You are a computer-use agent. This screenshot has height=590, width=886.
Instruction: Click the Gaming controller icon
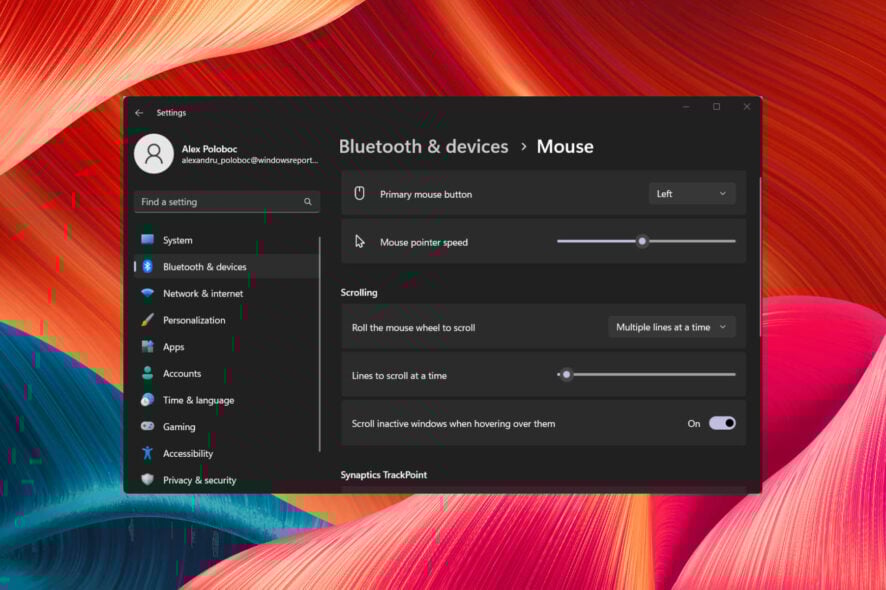pyautogui.click(x=147, y=426)
